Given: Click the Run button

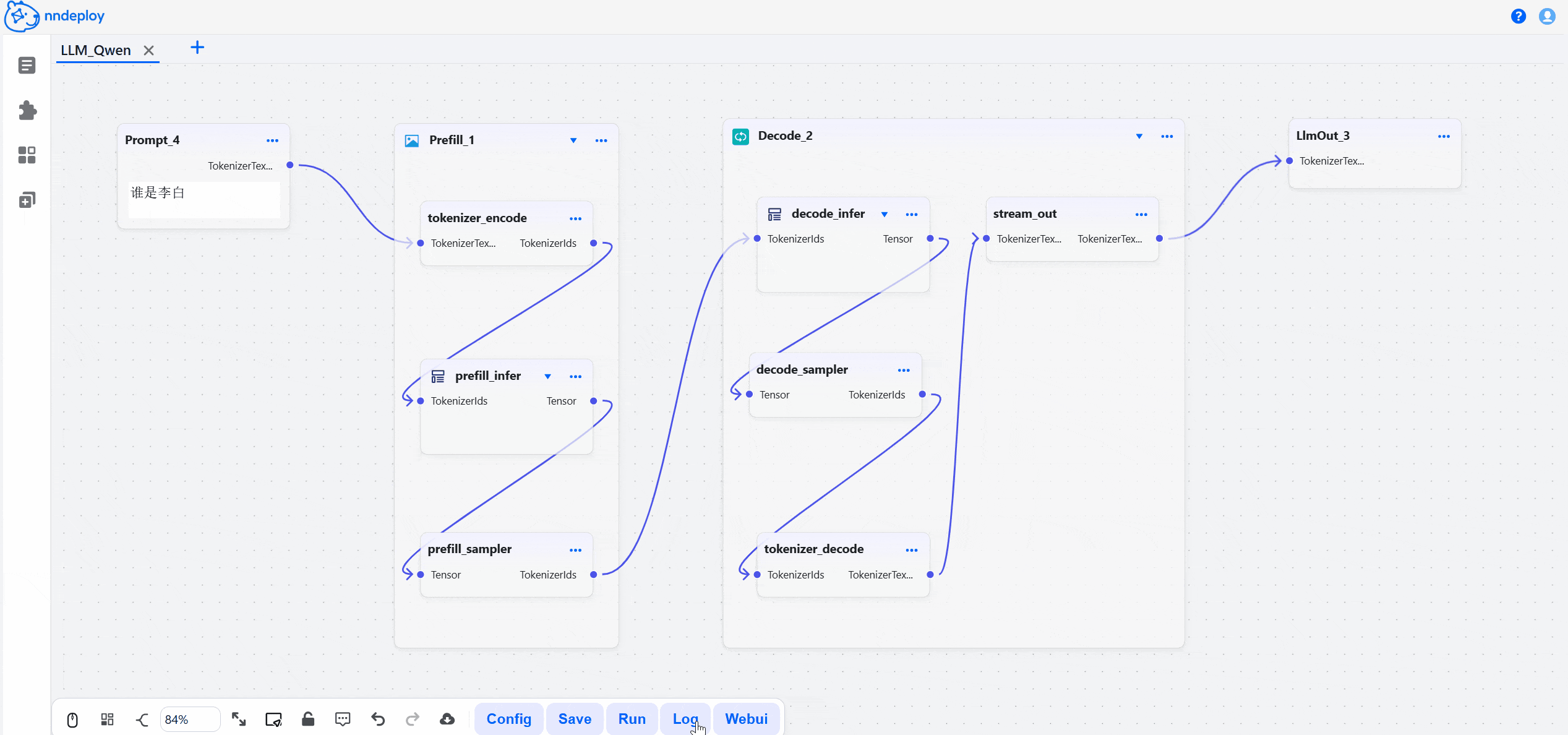Looking at the screenshot, I should tap(632, 719).
